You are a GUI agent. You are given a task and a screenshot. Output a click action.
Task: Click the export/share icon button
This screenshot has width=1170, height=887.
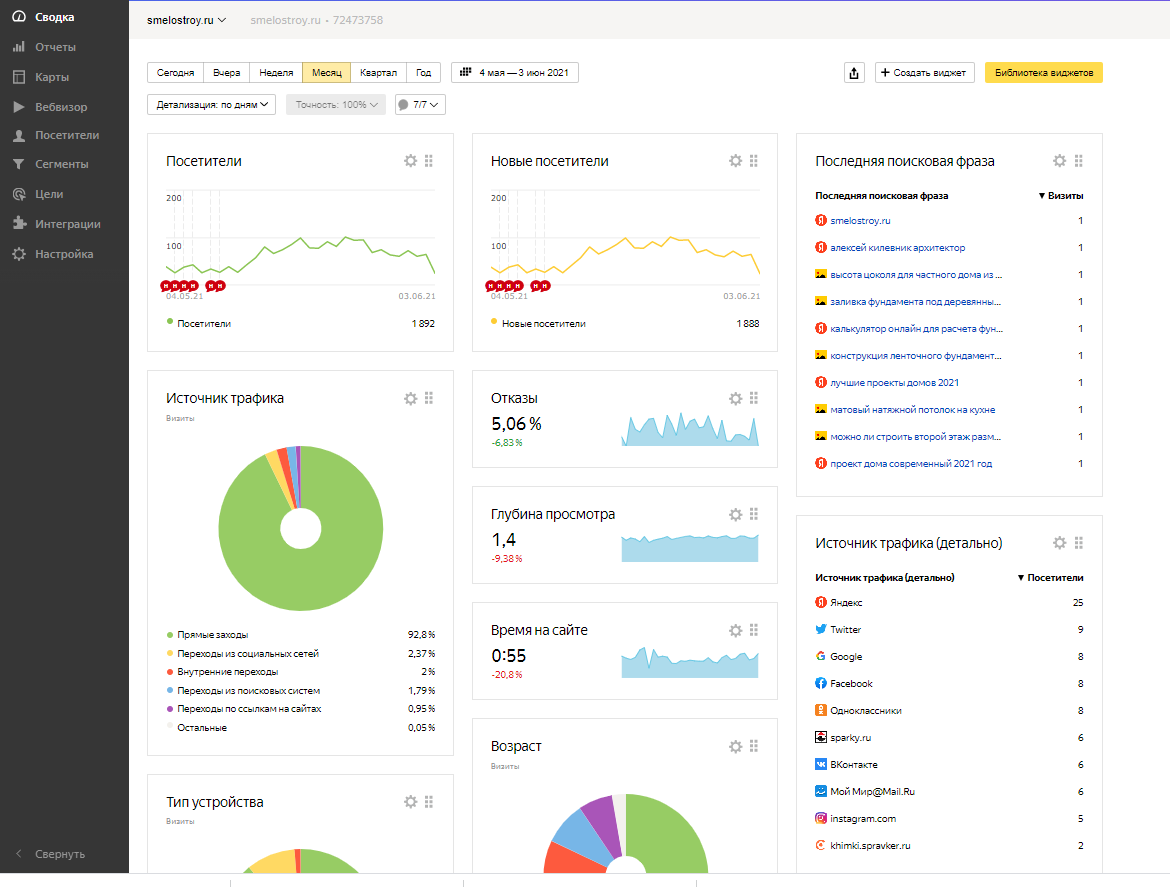click(853, 73)
